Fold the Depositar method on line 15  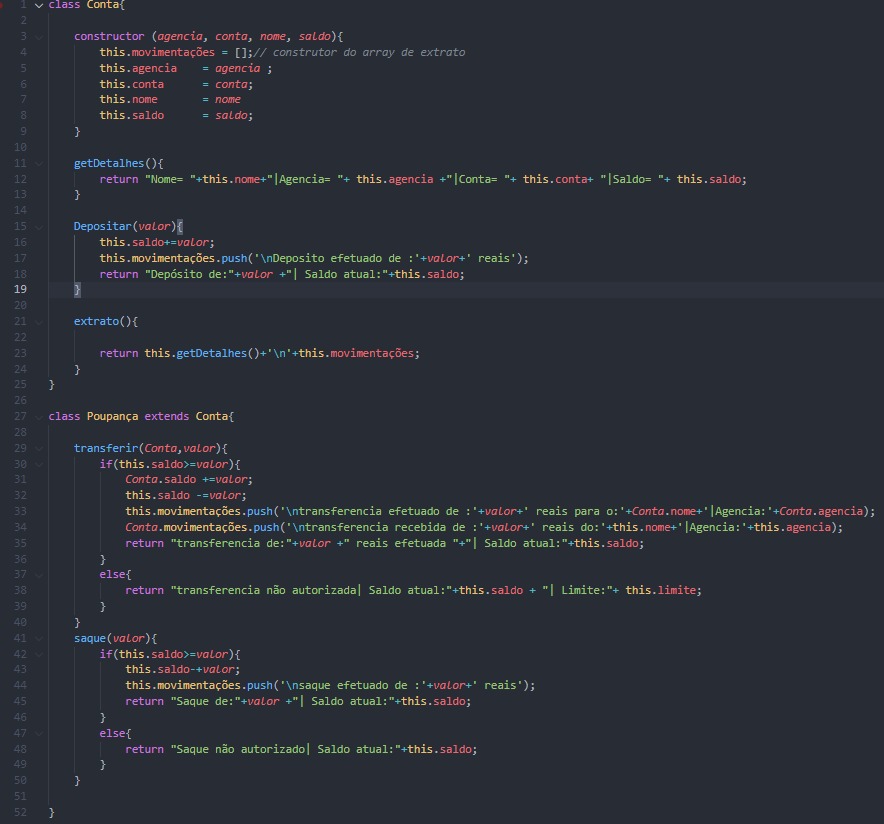(x=39, y=226)
